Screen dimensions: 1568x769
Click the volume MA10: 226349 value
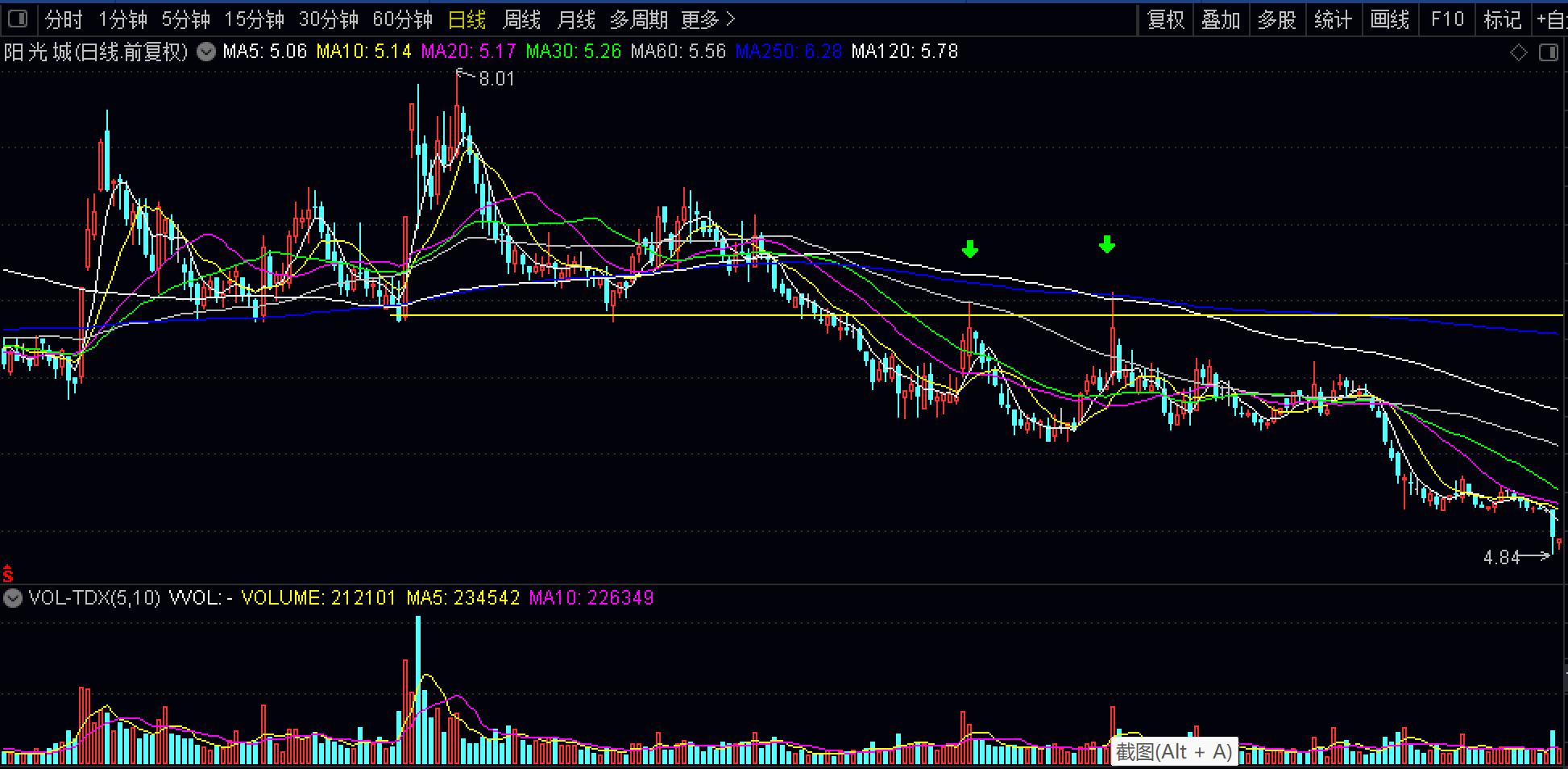pyautogui.click(x=591, y=598)
